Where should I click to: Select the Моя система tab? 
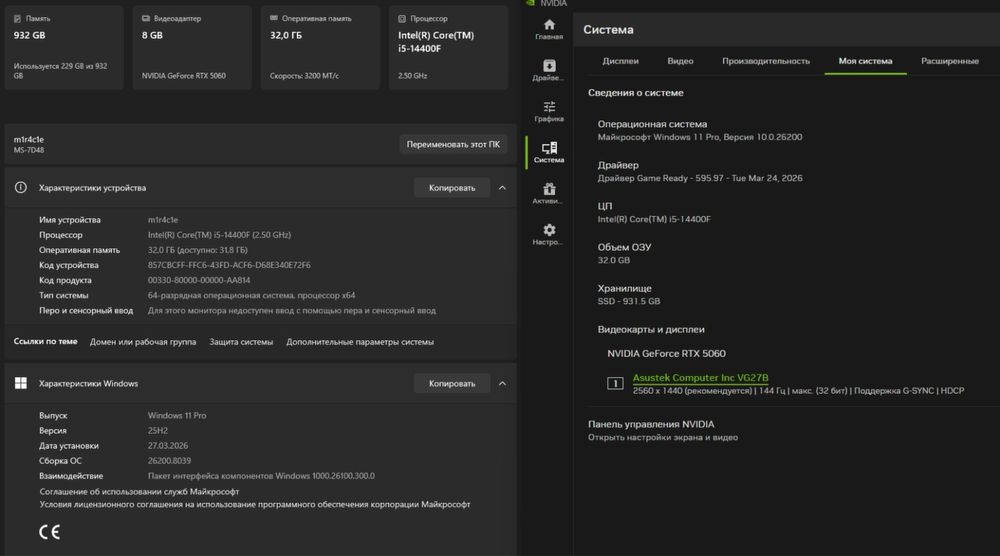[x=865, y=61]
